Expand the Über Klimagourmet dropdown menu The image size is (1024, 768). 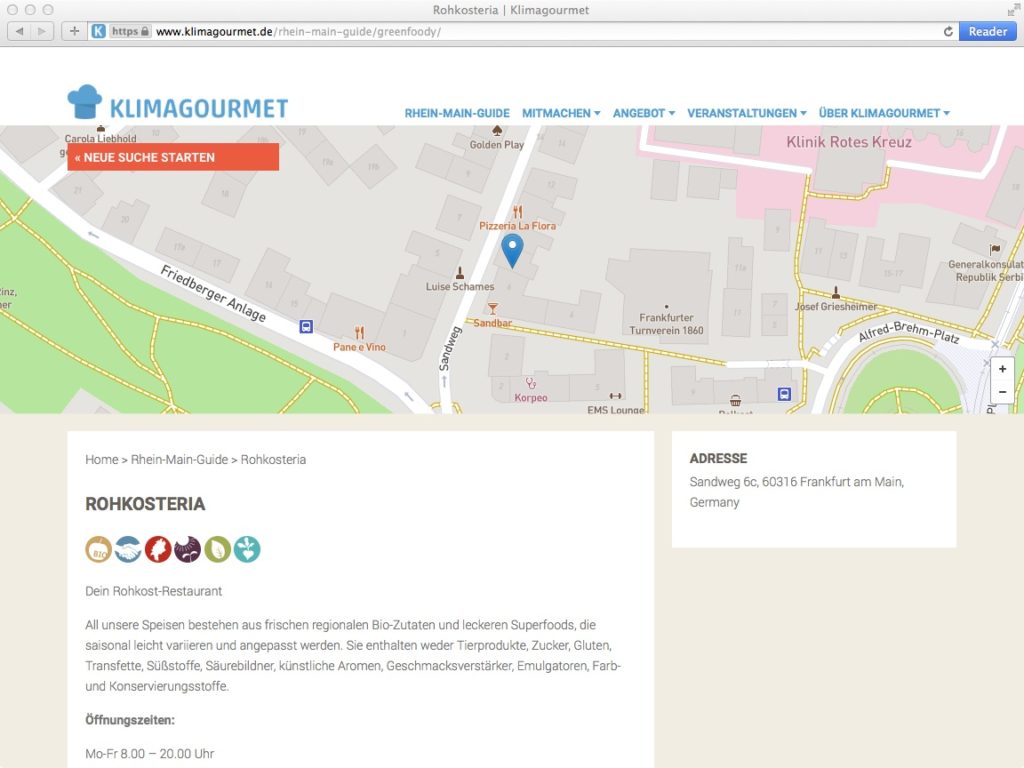884,113
